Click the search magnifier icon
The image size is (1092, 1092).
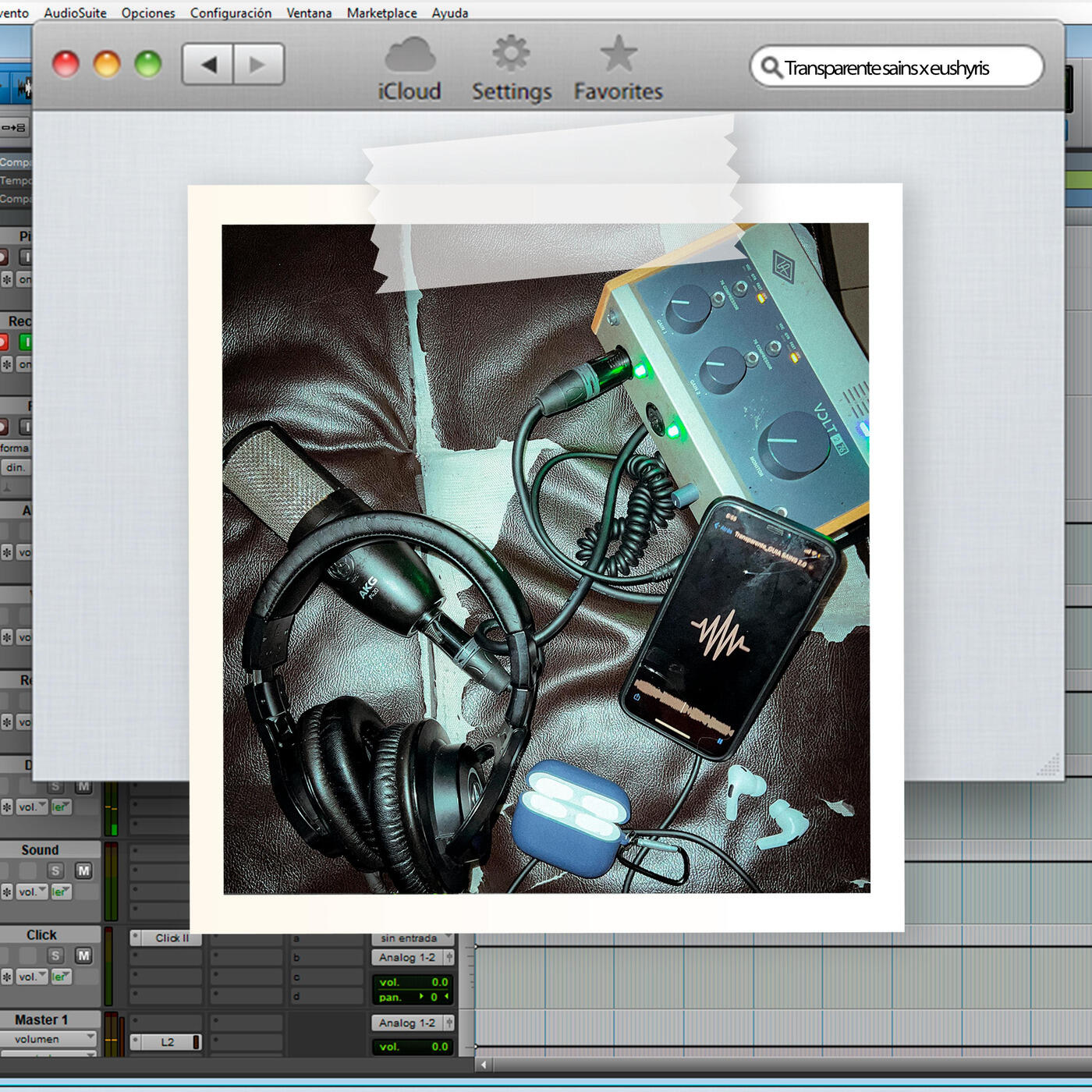(x=771, y=68)
